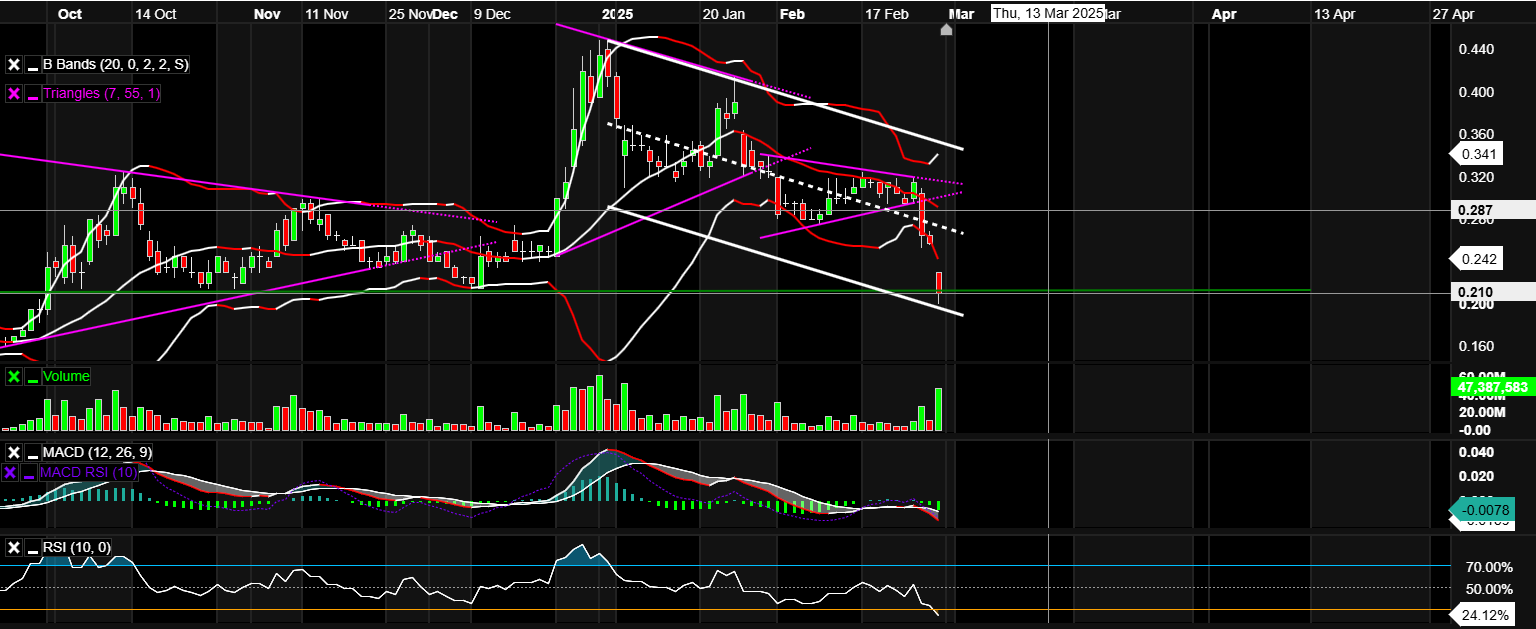Remove the B Bands indicator with its X icon

[14, 65]
